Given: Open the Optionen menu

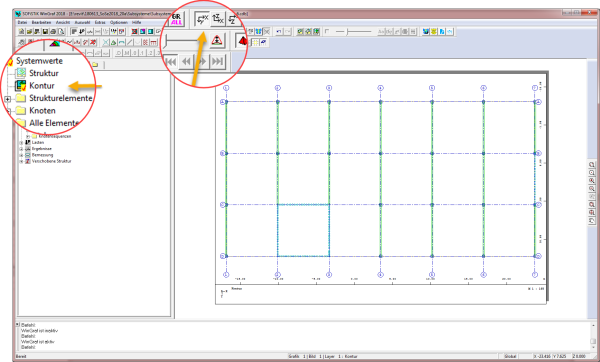Looking at the screenshot, I should 119,23.
